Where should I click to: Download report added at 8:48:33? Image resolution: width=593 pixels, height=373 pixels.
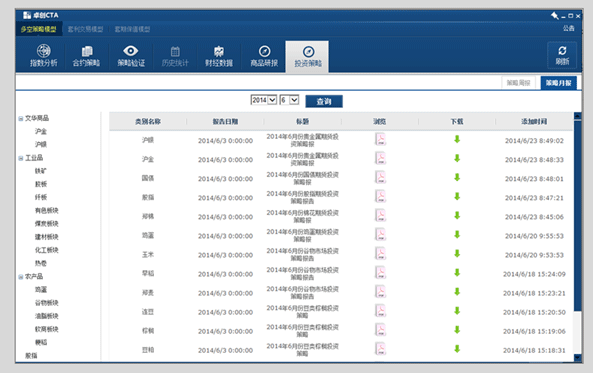(457, 158)
